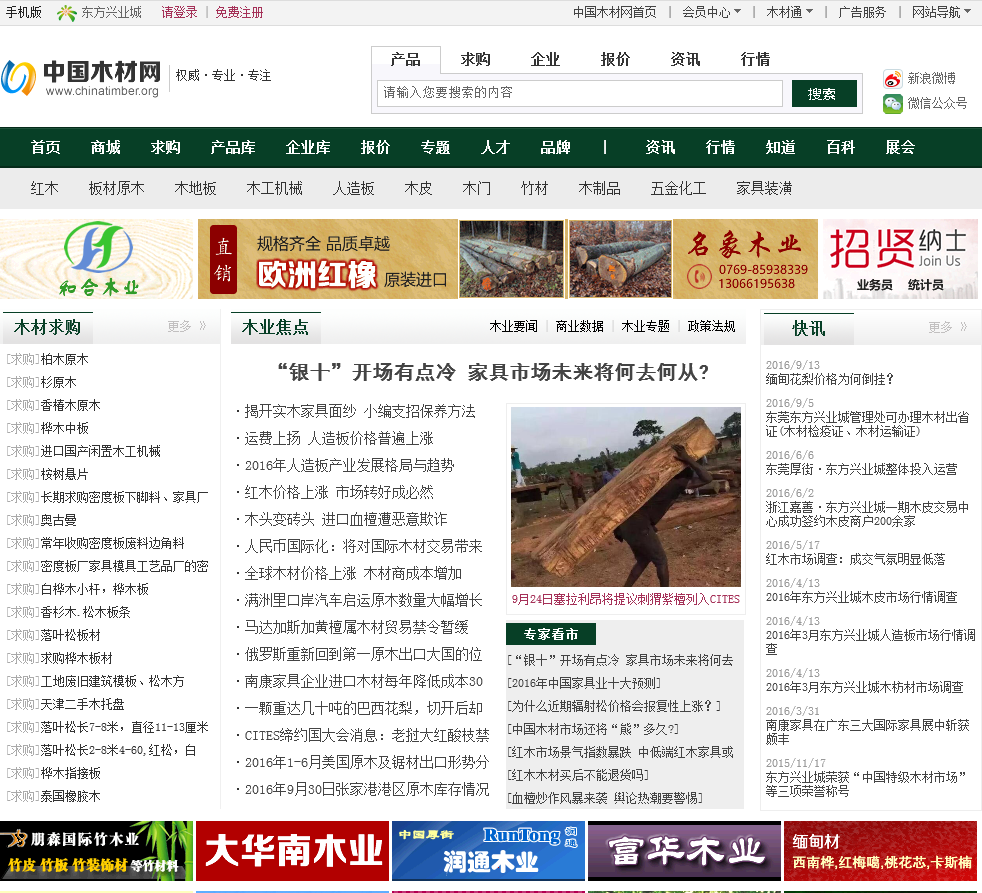The height and width of the screenshot is (893, 982).
Task: Click the WeChat public account icon
Action: click(892, 103)
